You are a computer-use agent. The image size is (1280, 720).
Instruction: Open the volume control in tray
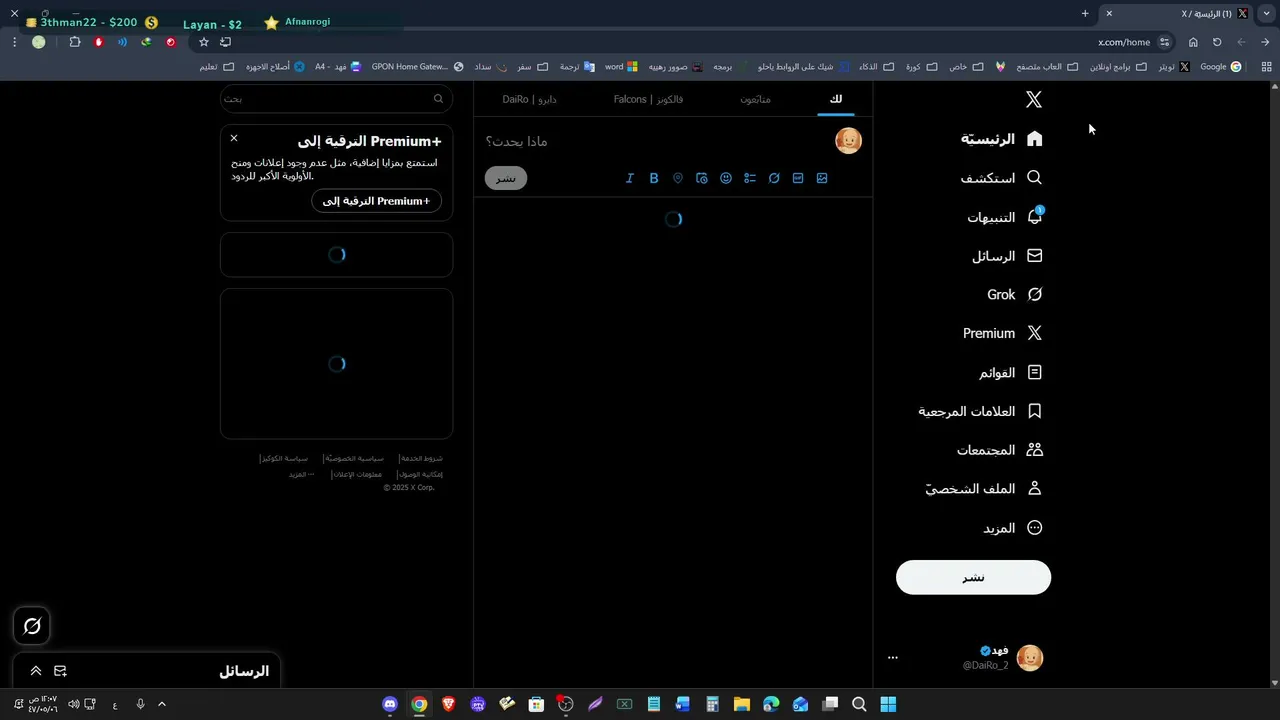73,704
